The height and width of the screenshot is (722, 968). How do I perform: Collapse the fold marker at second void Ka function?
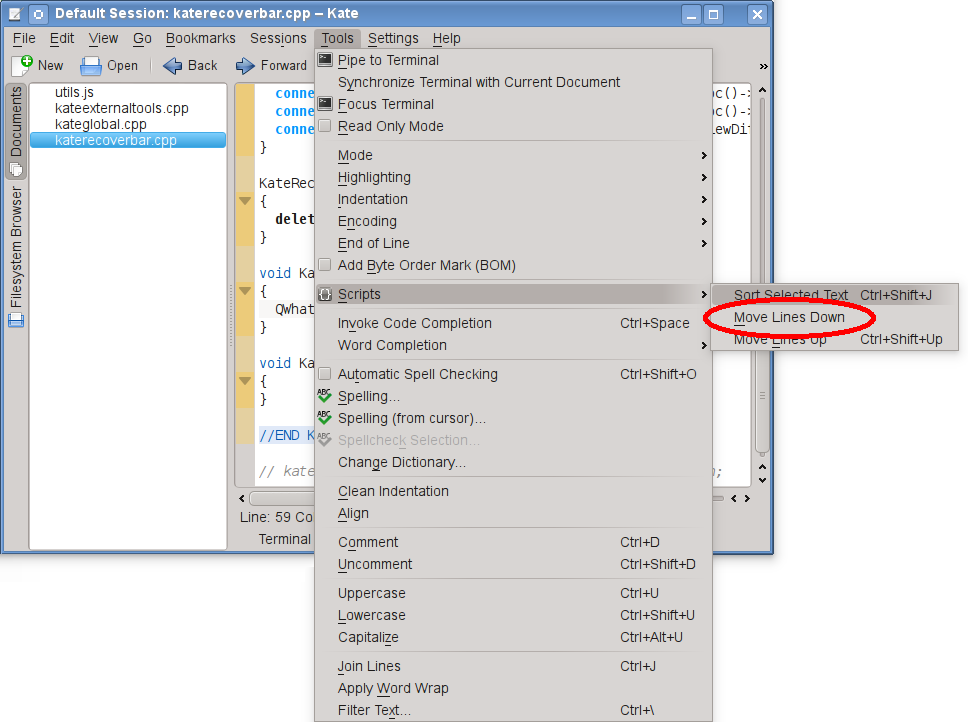point(245,381)
